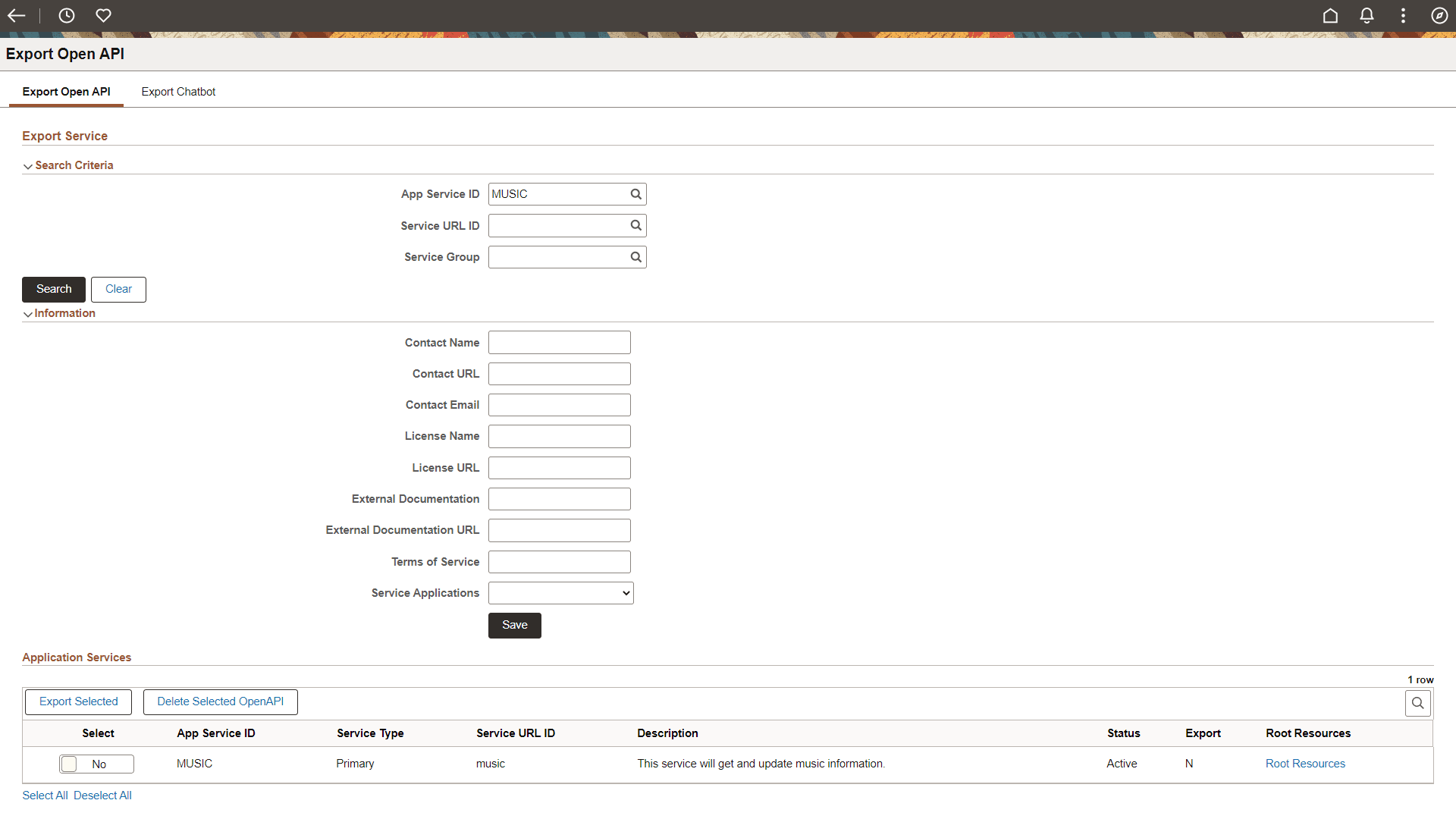Click the Search button

point(53,289)
